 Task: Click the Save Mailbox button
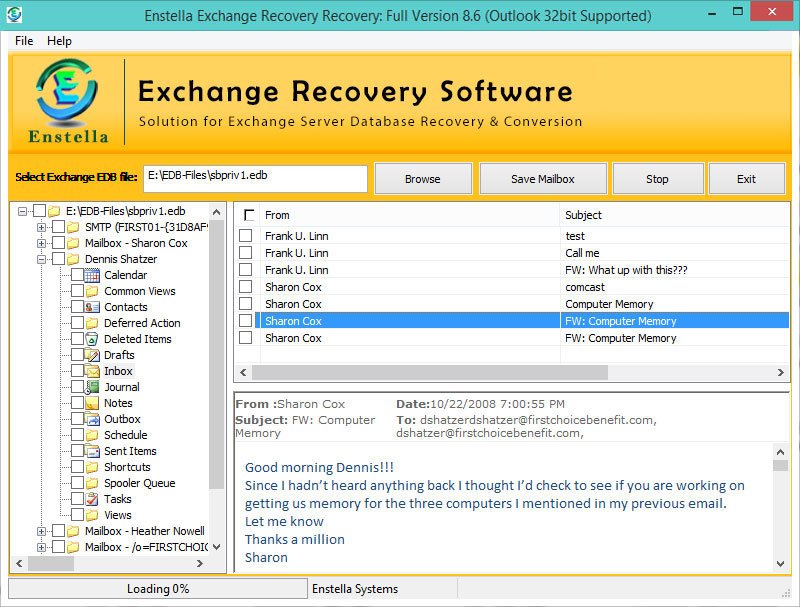click(544, 178)
